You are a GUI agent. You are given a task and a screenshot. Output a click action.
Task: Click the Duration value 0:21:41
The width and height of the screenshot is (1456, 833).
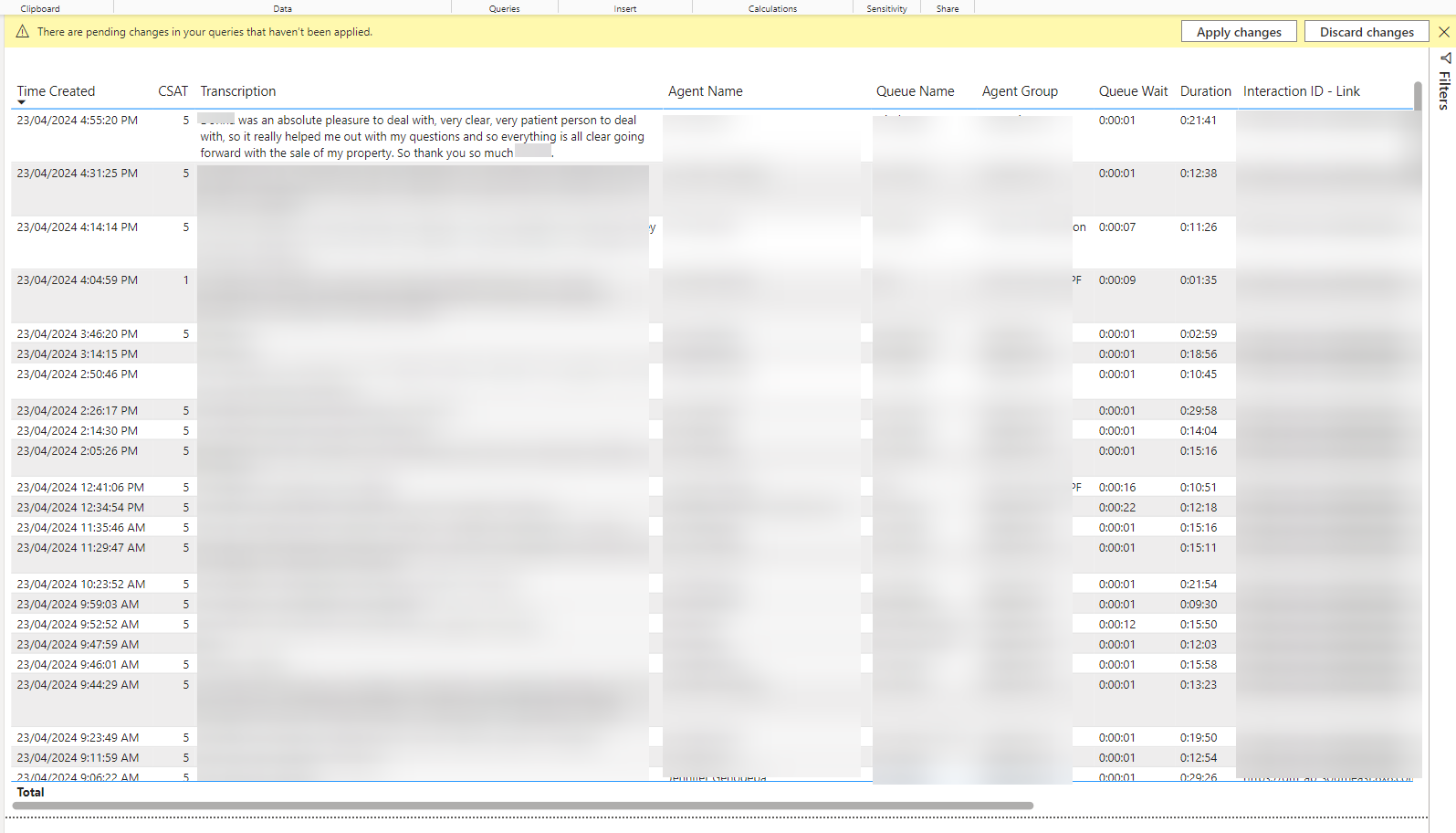coord(1199,121)
